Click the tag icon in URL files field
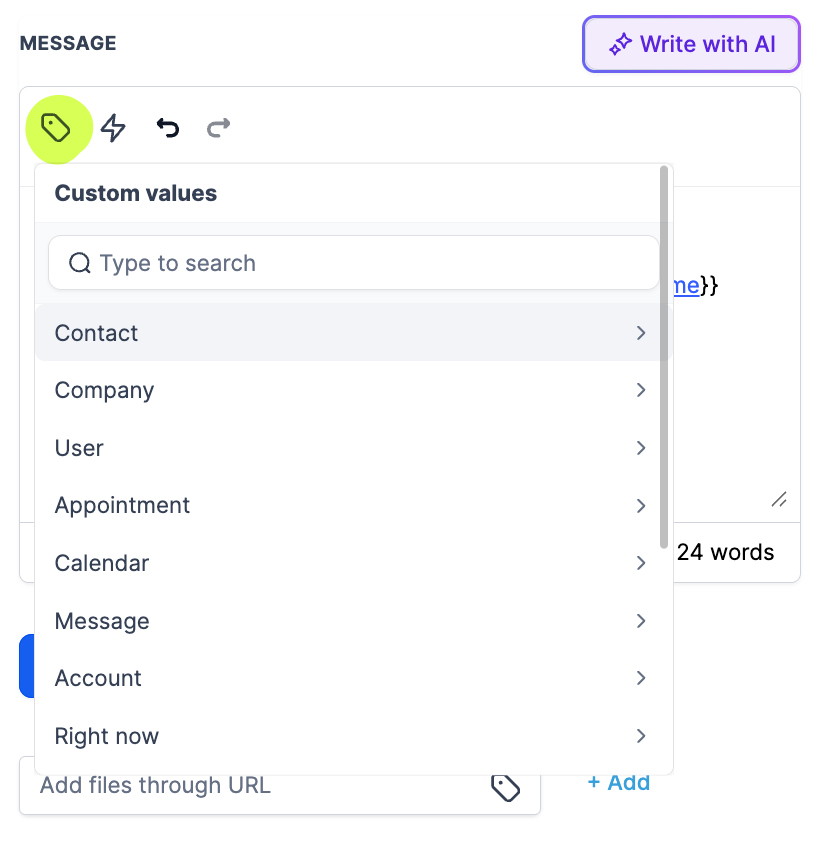This screenshot has width=828, height=866. click(505, 787)
